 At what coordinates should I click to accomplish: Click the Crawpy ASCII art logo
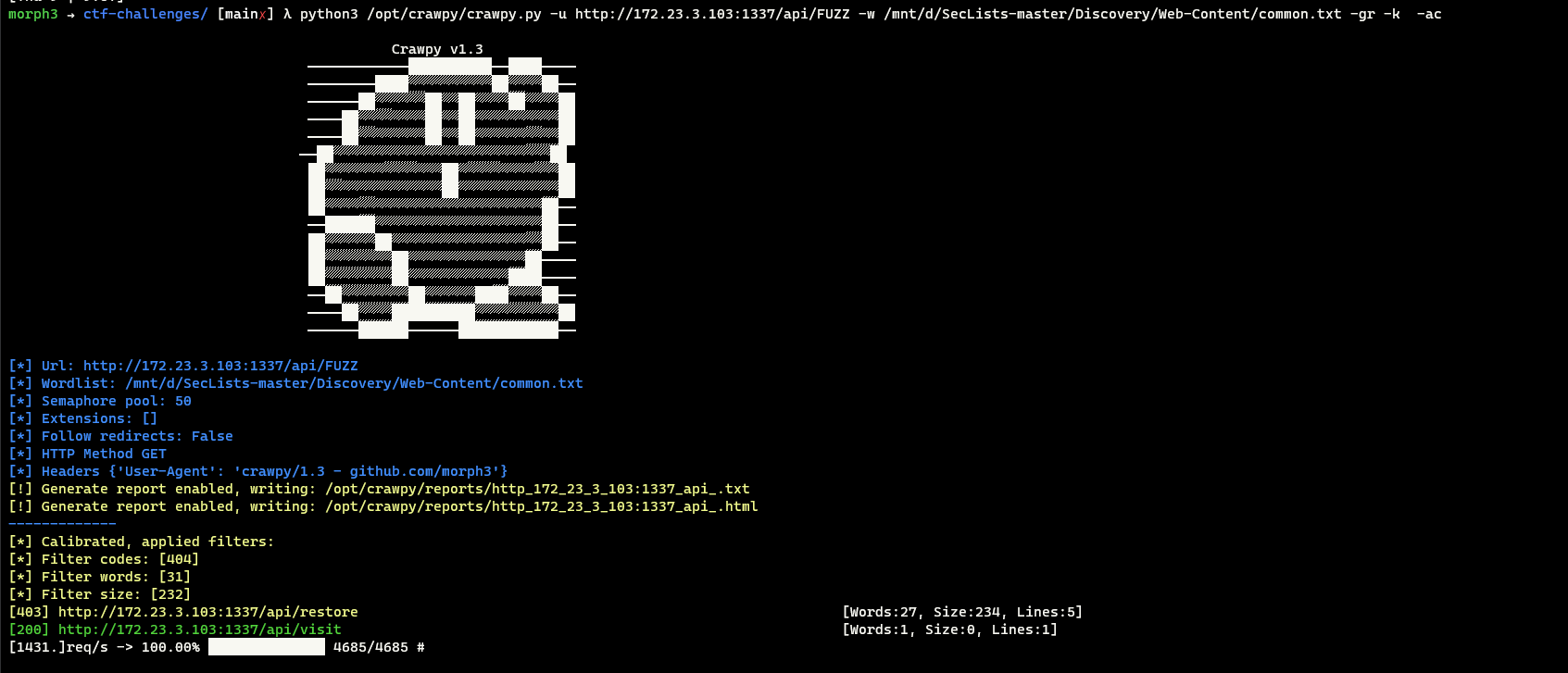(442, 198)
